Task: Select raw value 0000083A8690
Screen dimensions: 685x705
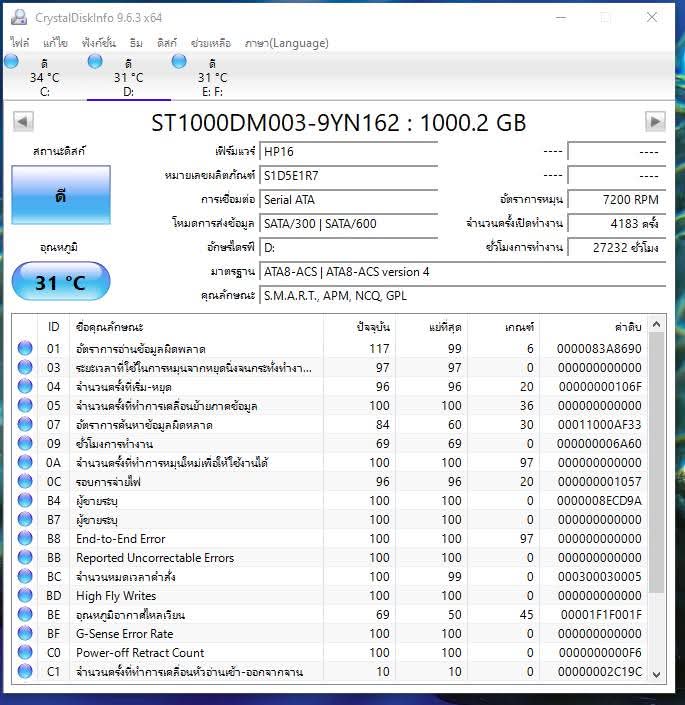Action: point(599,348)
